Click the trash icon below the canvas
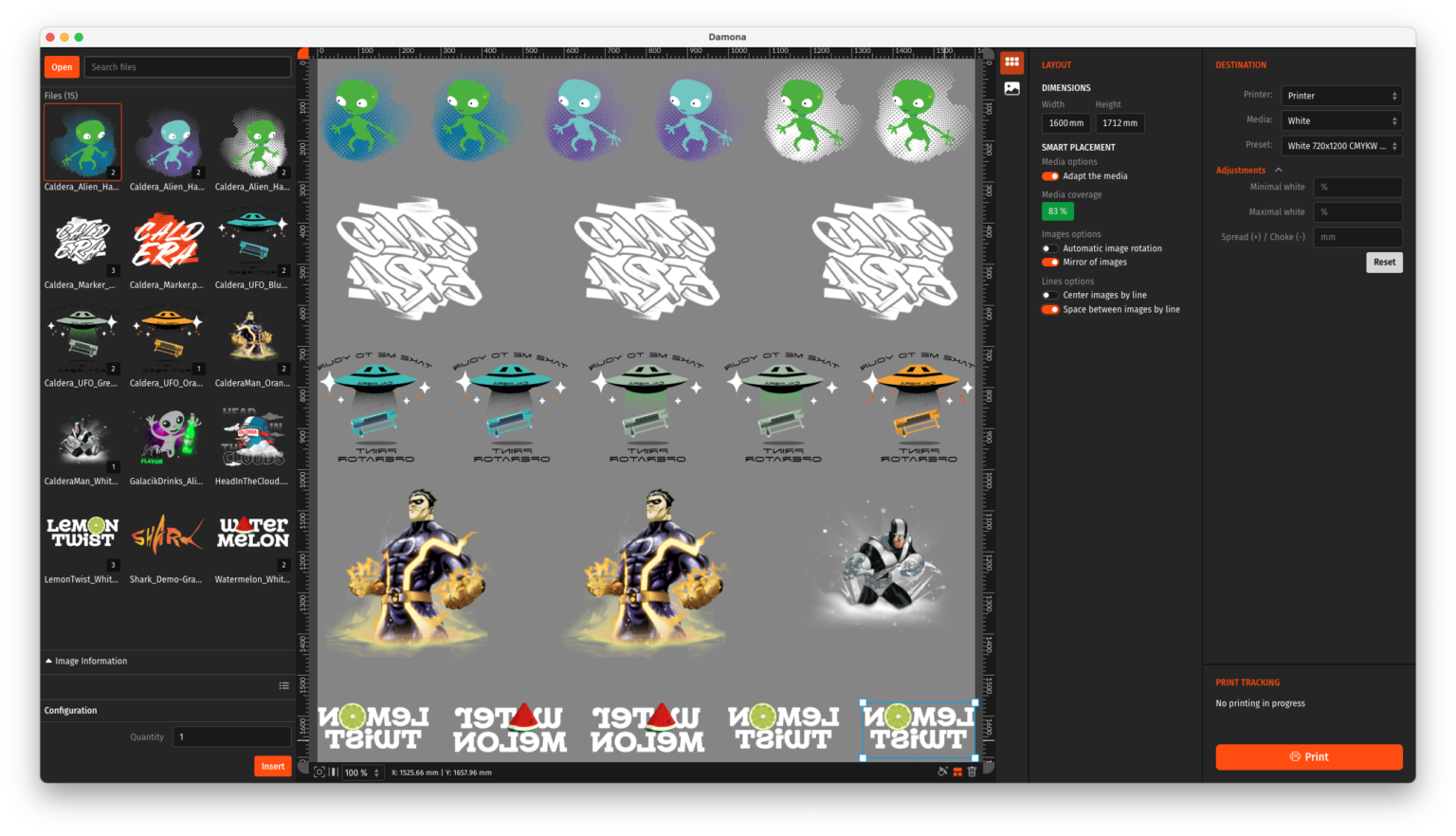The image size is (1456, 836). pyautogui.click(x=972, y=772)
